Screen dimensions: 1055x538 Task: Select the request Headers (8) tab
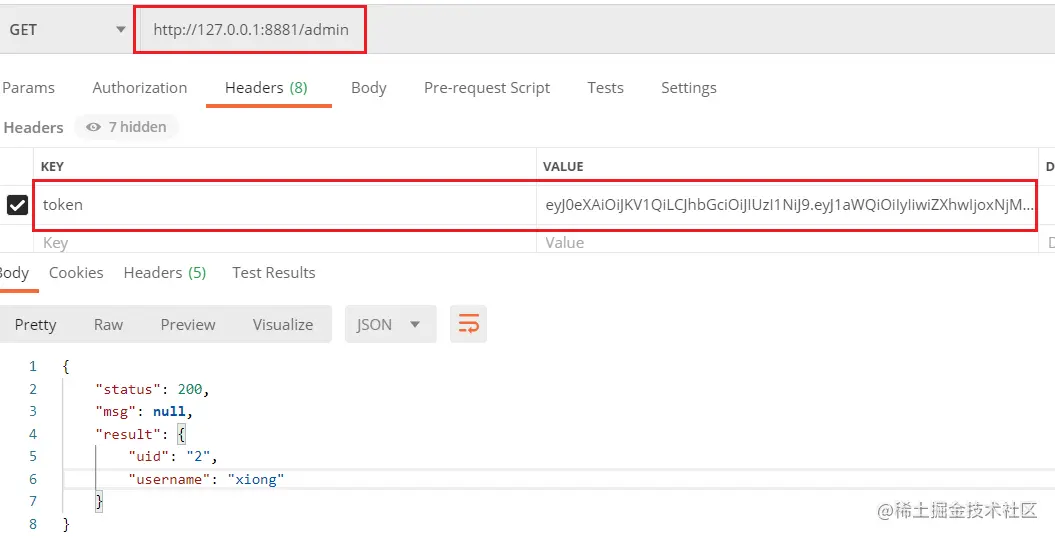click(266, 88)
